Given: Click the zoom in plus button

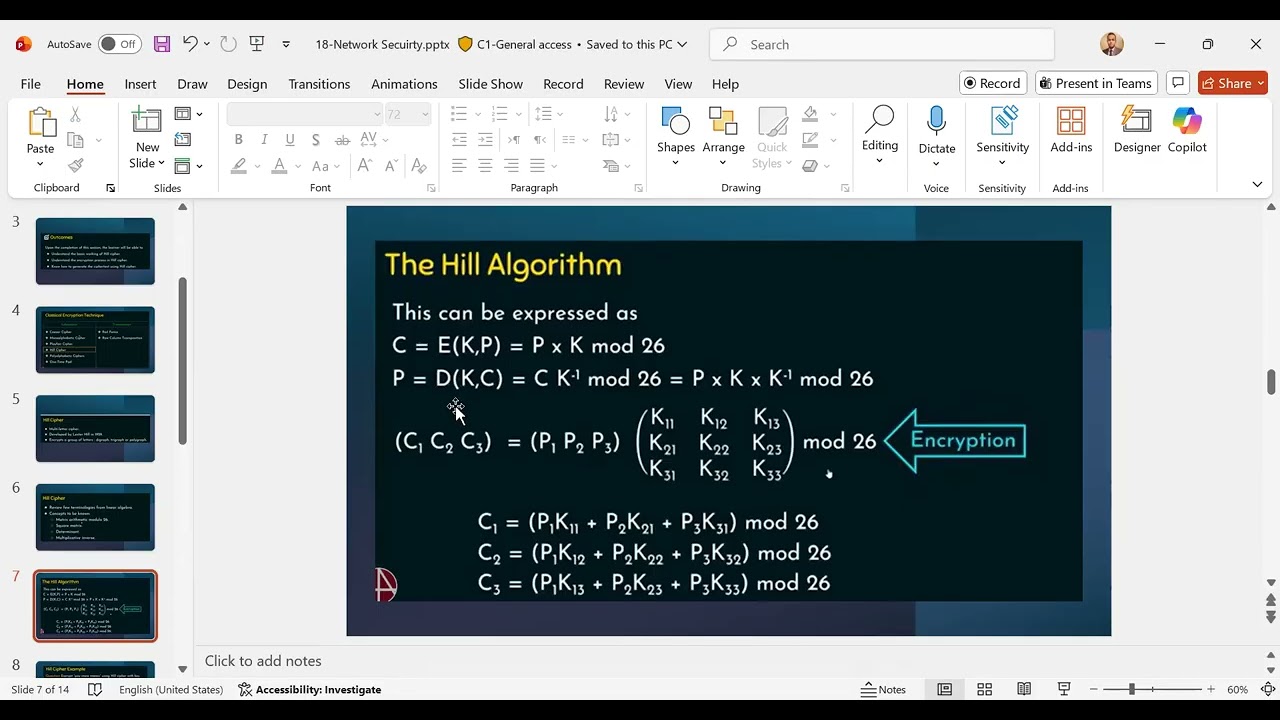Looking at the screenshot, I should click(1211, 689).
